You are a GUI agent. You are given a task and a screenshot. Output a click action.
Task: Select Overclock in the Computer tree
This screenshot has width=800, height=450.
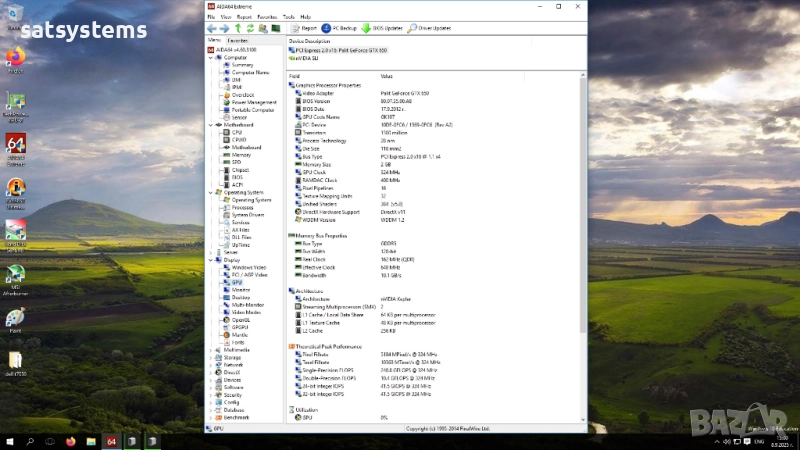(242, 95)
